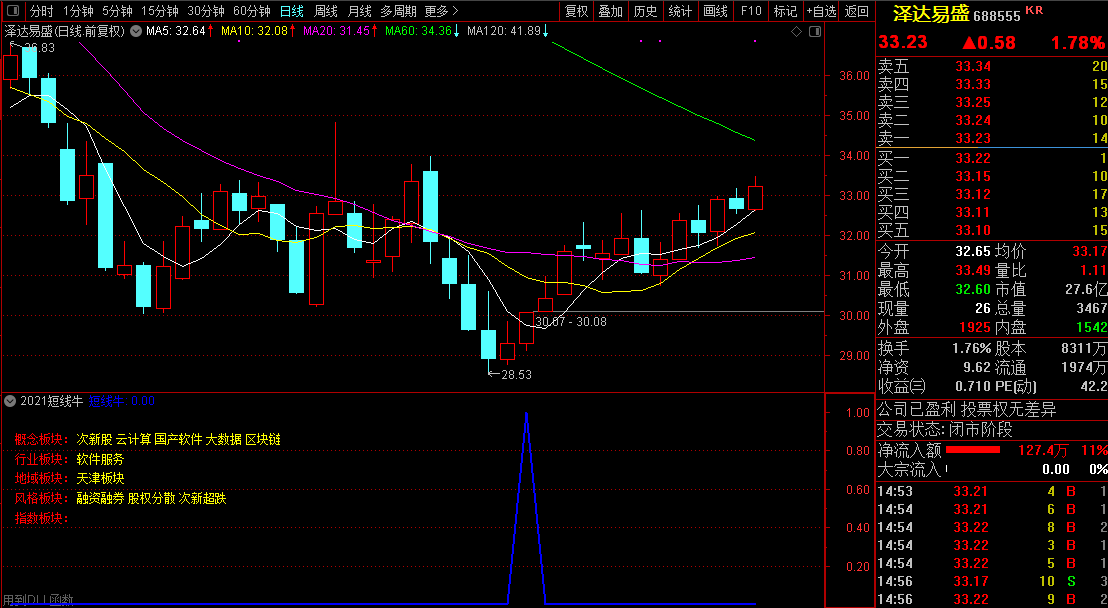The image size is (1108, 608).
Task: Click the 区块链 concept sector label
Action: pyautogui.click(x=263, y=440)
